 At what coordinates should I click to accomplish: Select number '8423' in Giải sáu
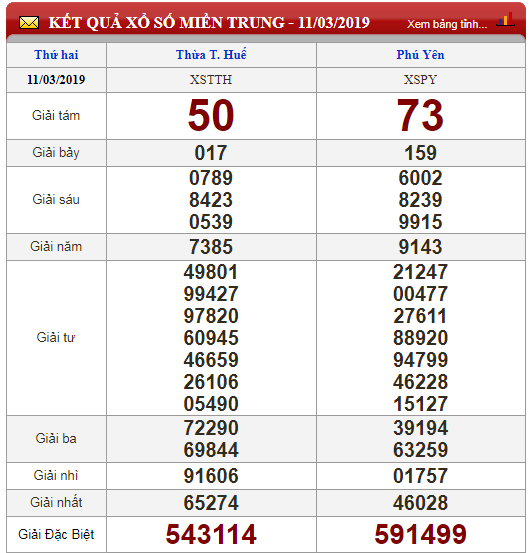(x=211, y=200)
